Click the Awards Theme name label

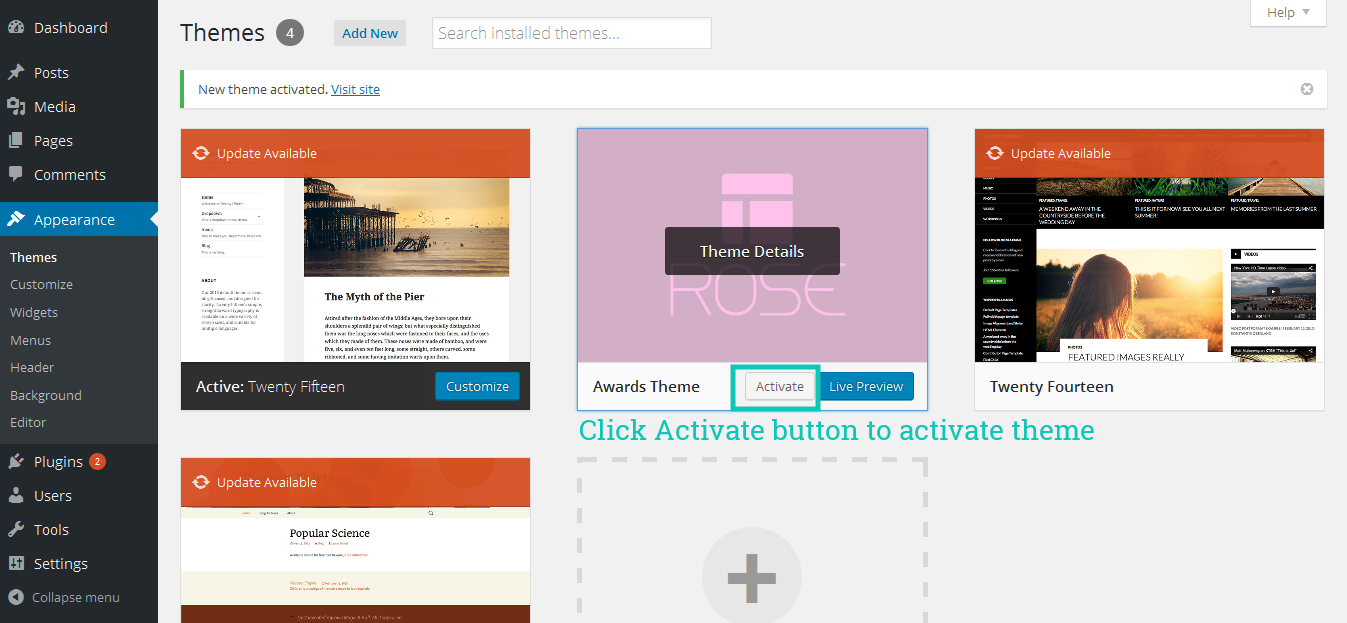click(646, 386)
